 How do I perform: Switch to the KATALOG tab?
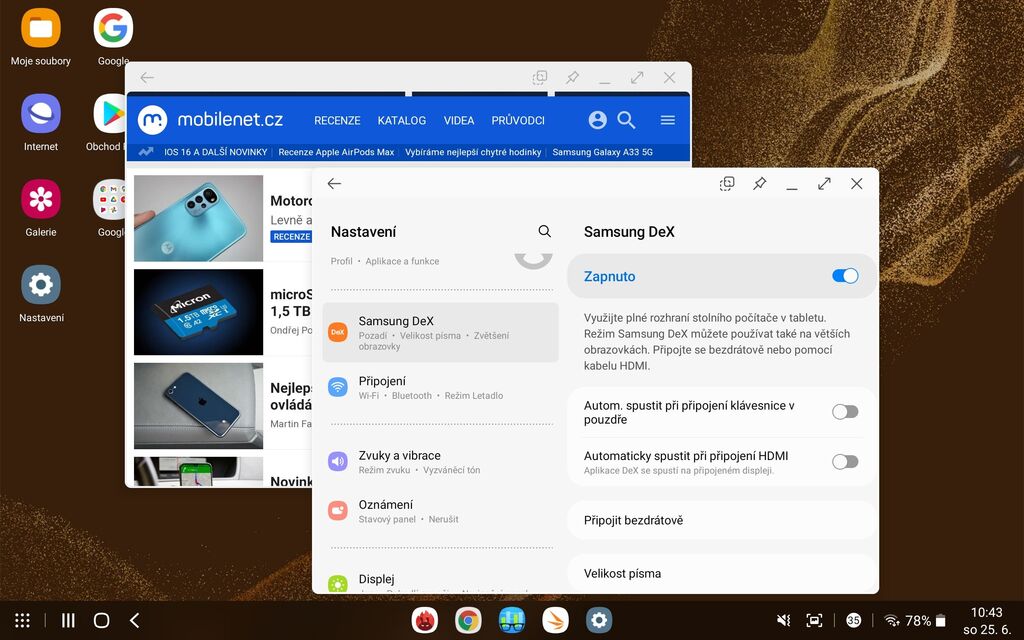tap(401, 120)
